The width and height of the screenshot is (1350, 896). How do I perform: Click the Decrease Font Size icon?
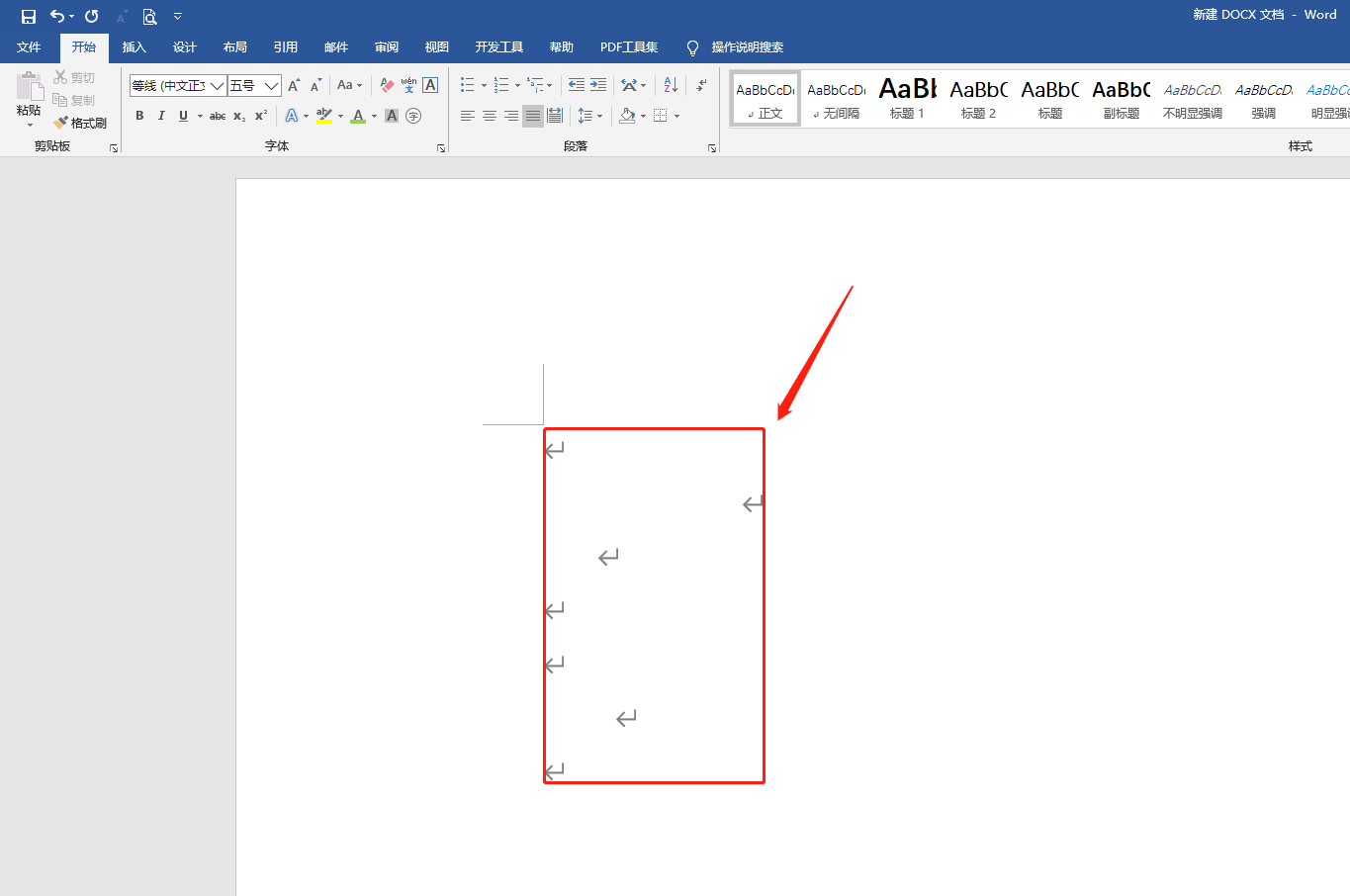(x=315, y=85)
